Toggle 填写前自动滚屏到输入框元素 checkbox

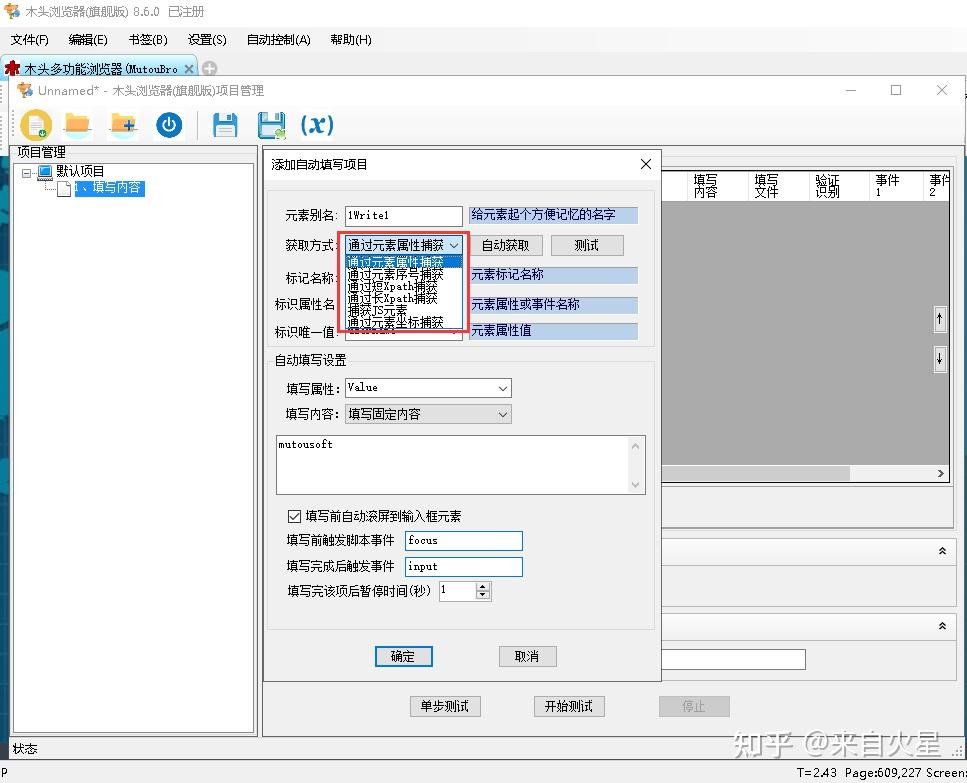(x=294, y=516)
